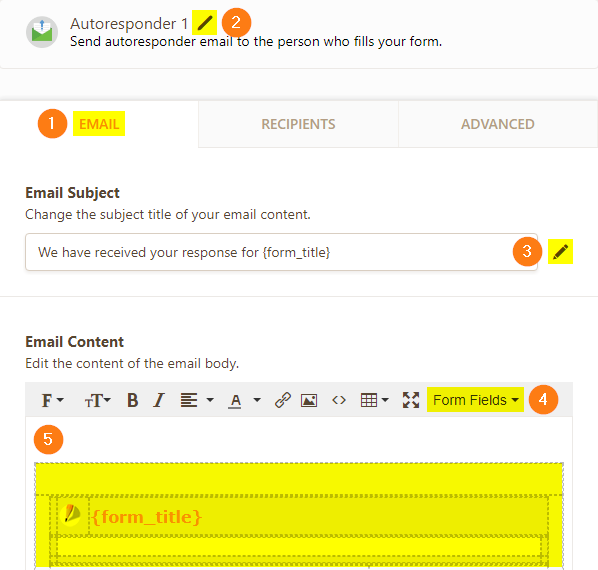Insert an image via the picture icon
This screenshot has height=570, width=598.
click(309, 400)
